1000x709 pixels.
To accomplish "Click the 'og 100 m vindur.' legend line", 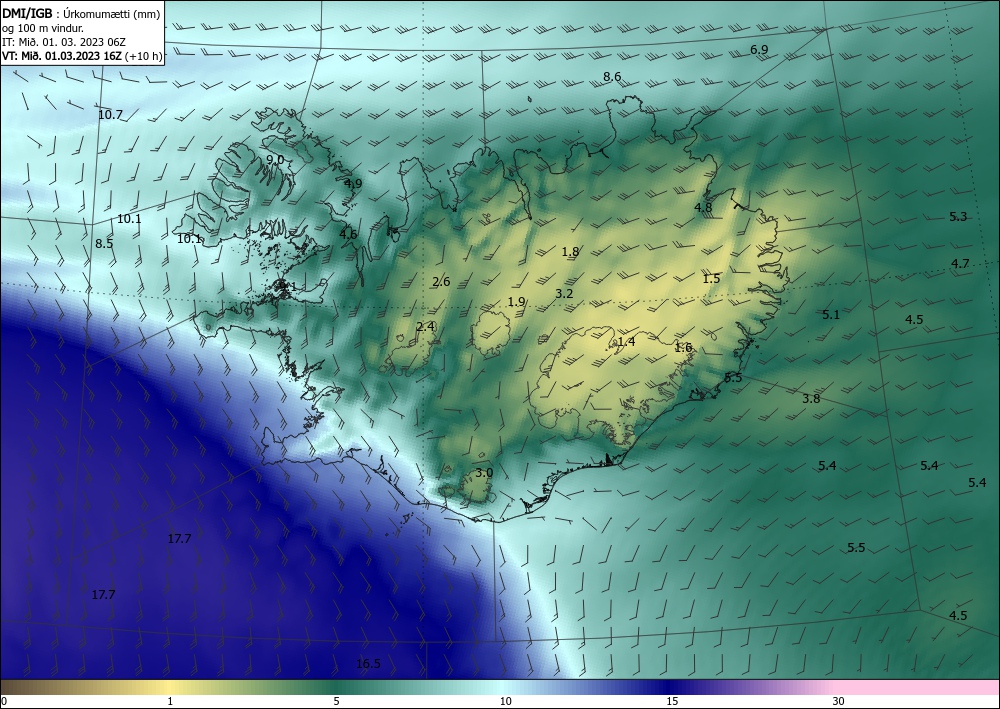I will pyautogui.click(x=43, y=28).
